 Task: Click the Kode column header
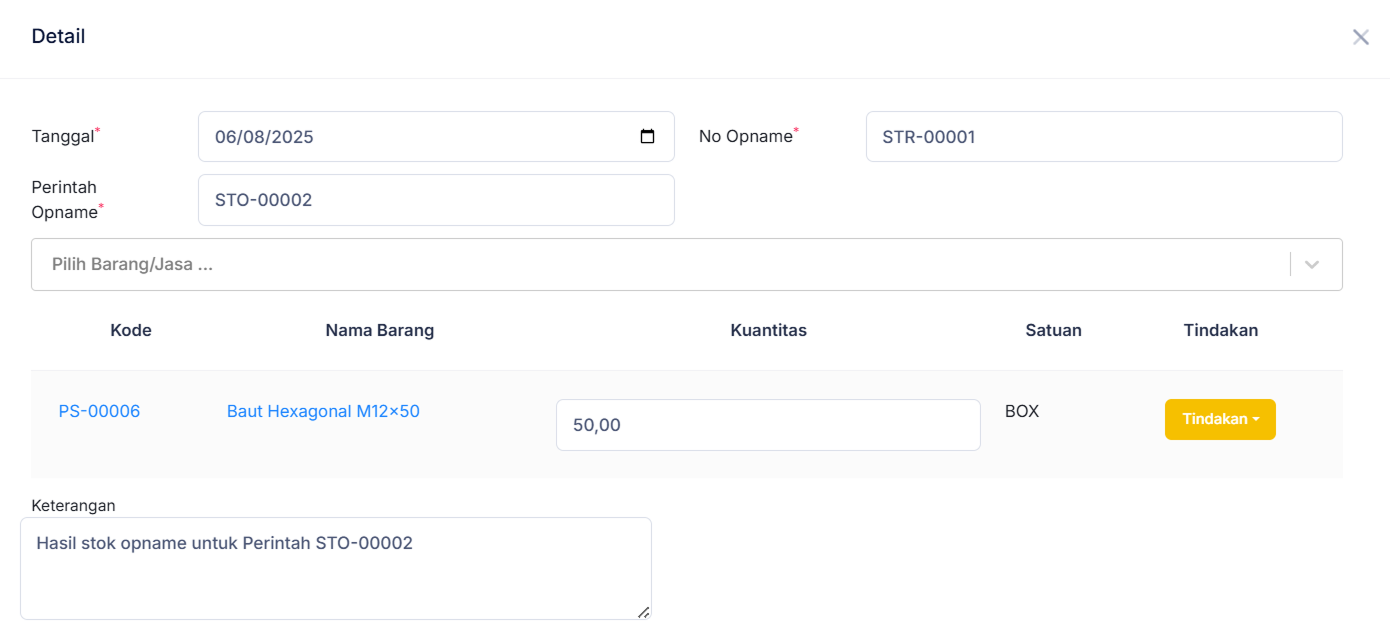[131, 330]
